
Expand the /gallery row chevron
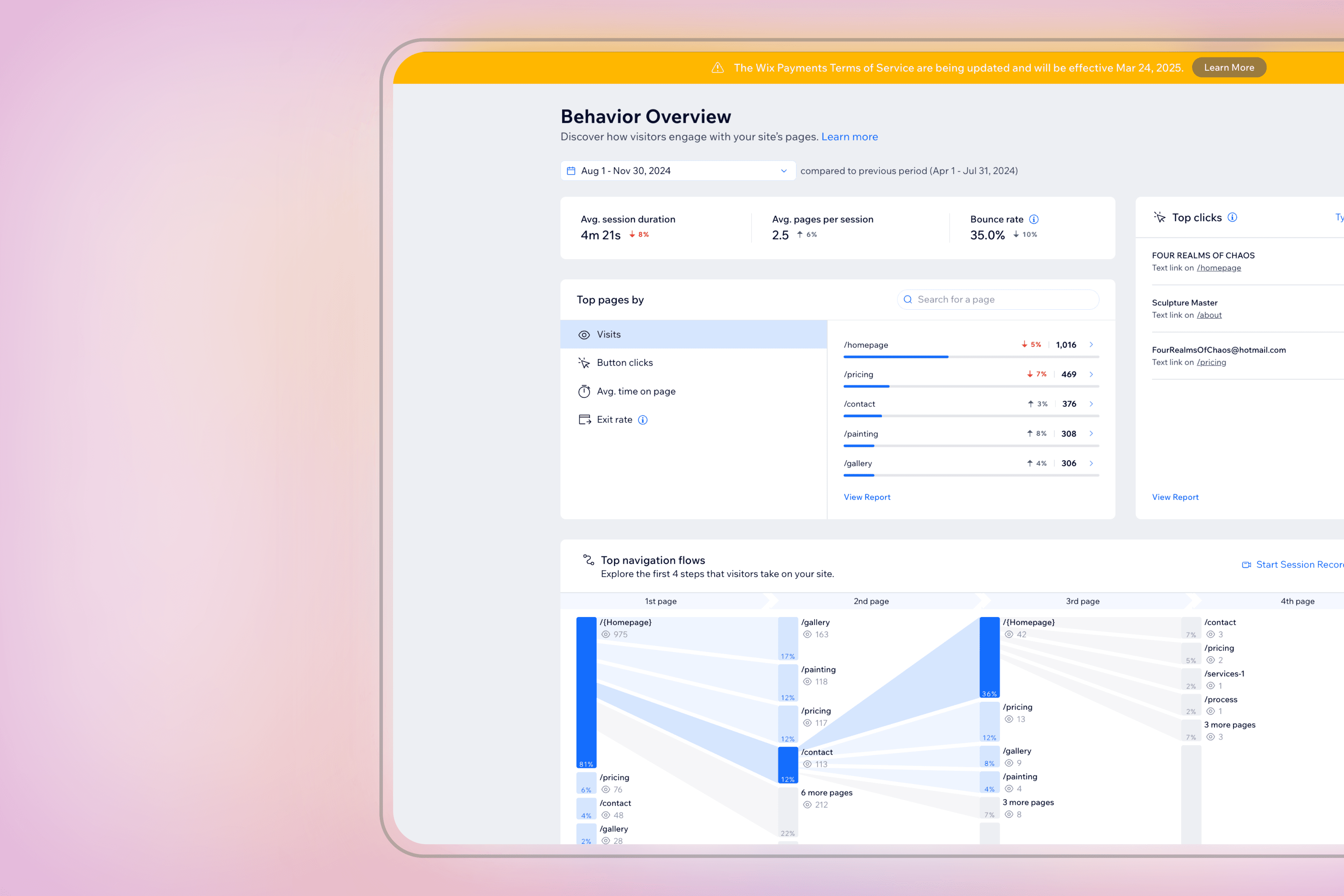1091,463
